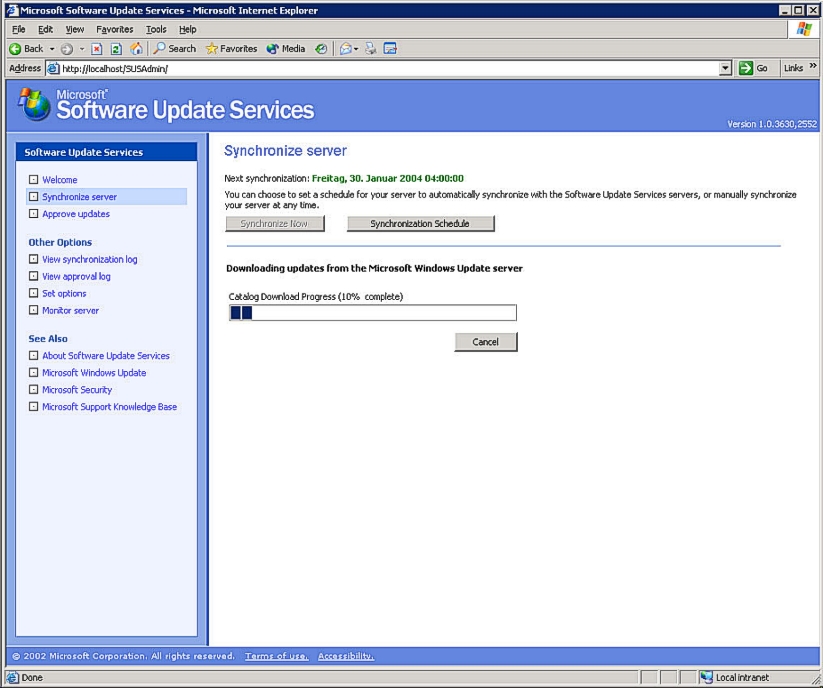This screenshot has height=688, width=823.
Task: Click the Software Update Services globe logo
Action: [34, 104]
